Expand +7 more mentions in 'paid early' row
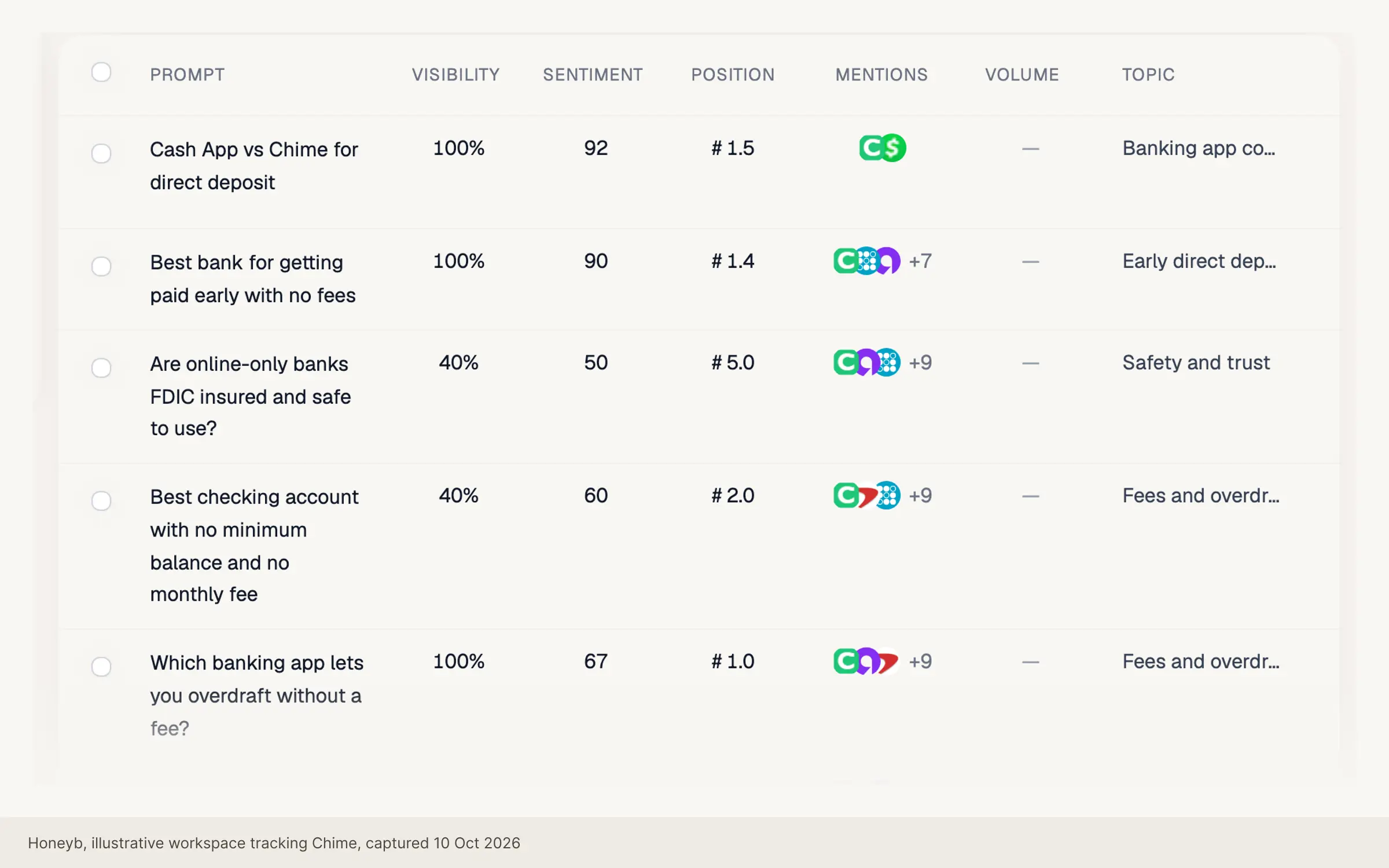This screenshot has height=868, width=1389. point(920,262)
